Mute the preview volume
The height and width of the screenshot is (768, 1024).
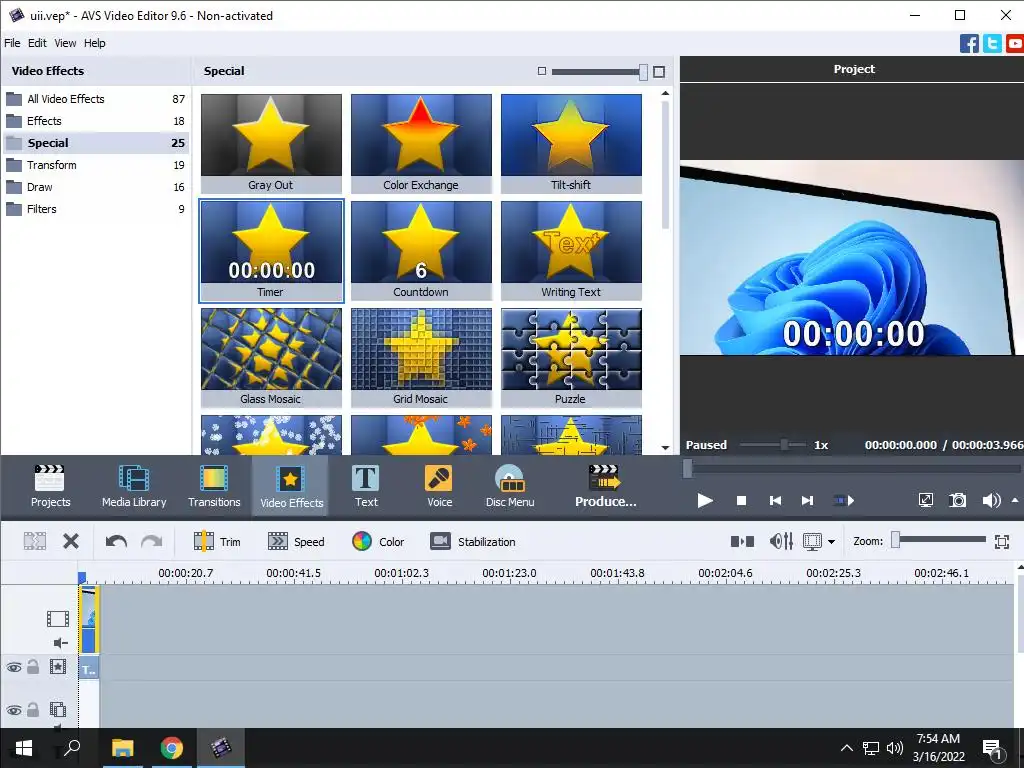tap(991, 501)
